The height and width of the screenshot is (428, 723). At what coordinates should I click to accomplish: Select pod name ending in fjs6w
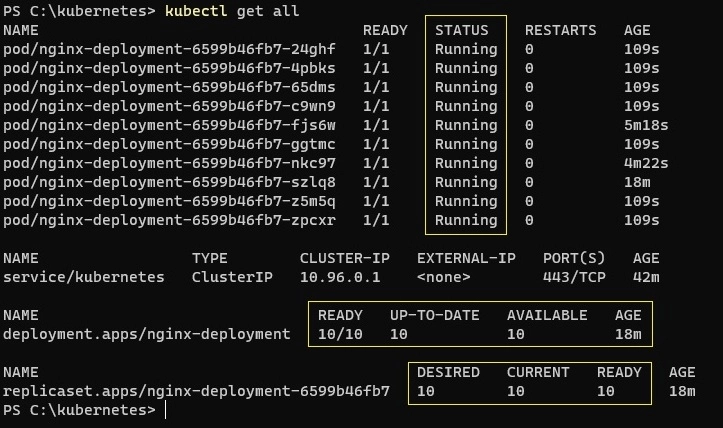point(169,125)
